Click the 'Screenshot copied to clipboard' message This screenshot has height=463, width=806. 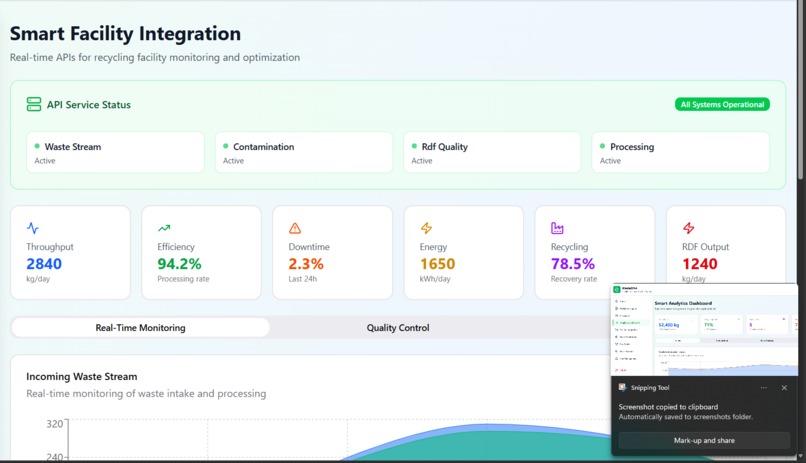(x=668, y=406)
